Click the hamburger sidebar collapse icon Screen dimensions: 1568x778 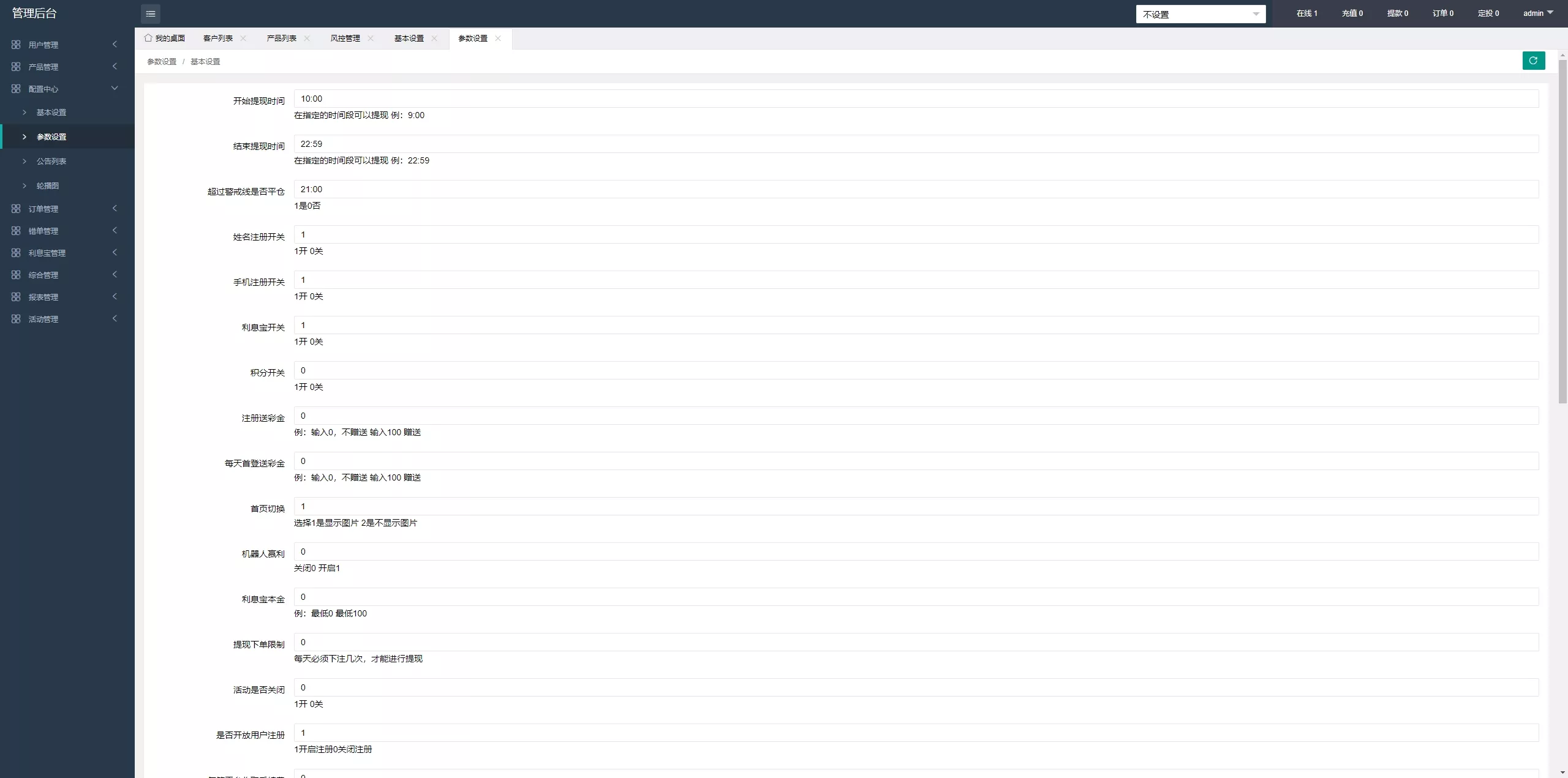pyautogui.click(x=151, y=13)
